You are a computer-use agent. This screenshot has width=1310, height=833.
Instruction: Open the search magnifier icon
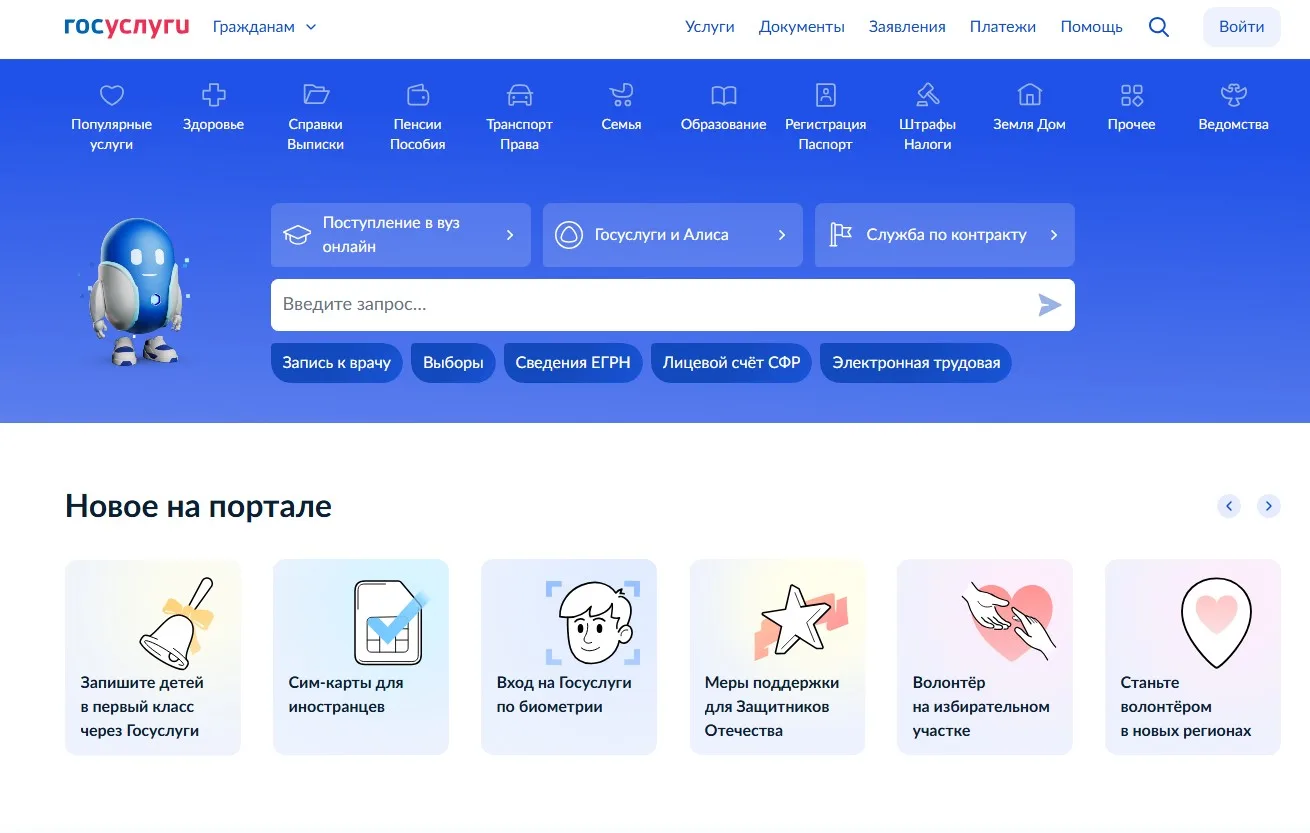pyautogui.click(x=1159, y=27)
